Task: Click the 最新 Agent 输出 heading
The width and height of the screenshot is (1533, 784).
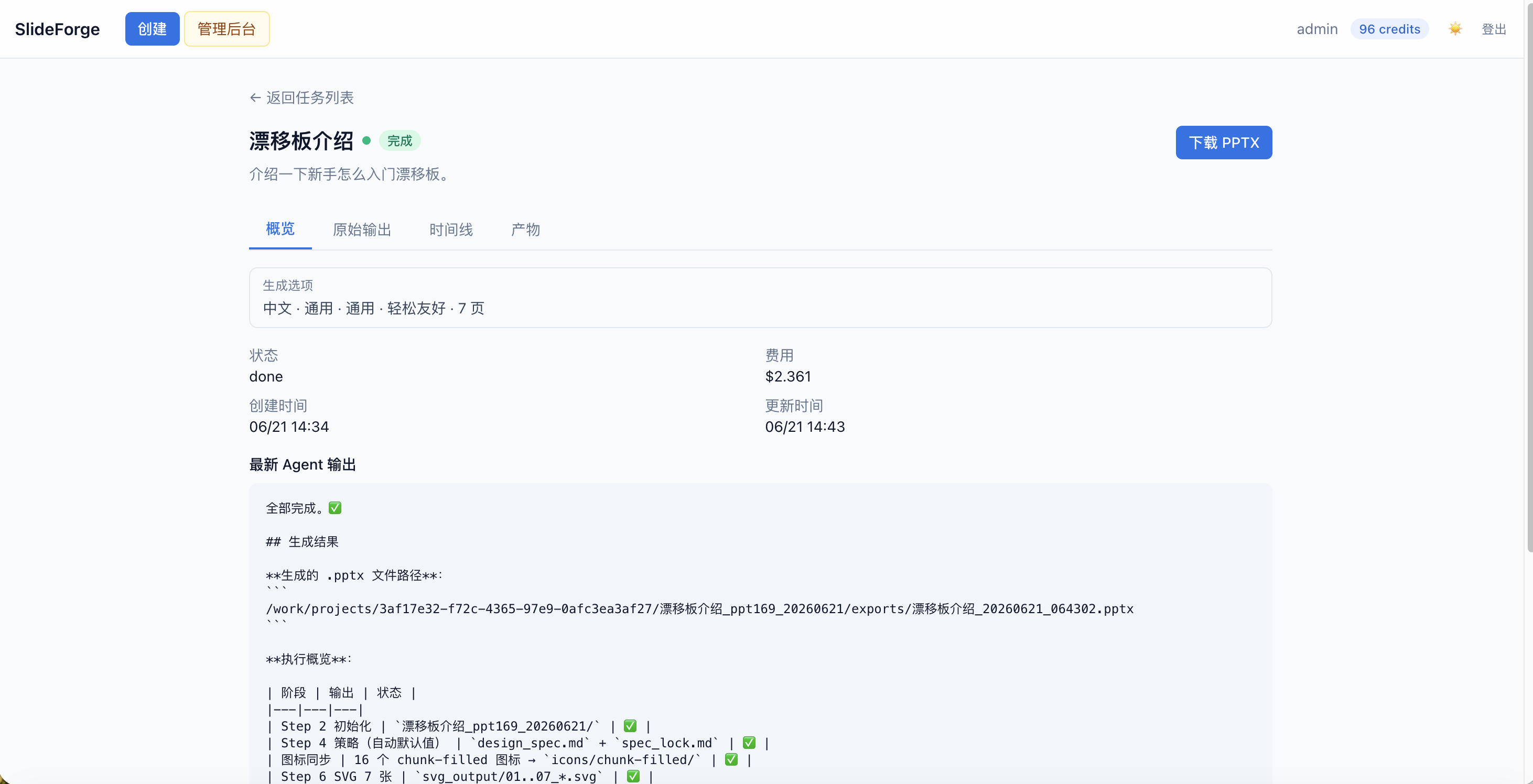Action: coord(303,464)
